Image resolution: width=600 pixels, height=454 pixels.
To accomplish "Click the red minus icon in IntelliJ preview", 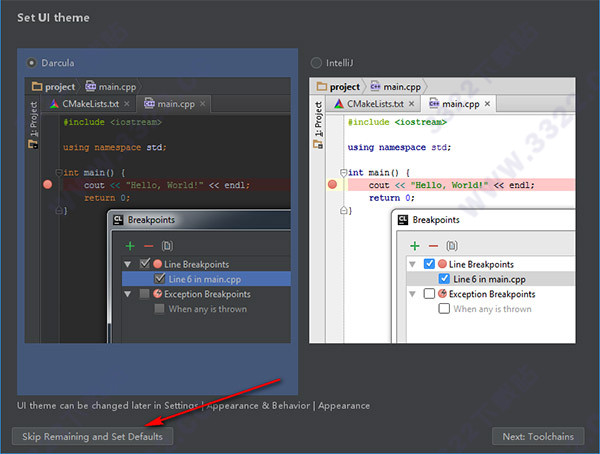I will (x=434, y=246).
